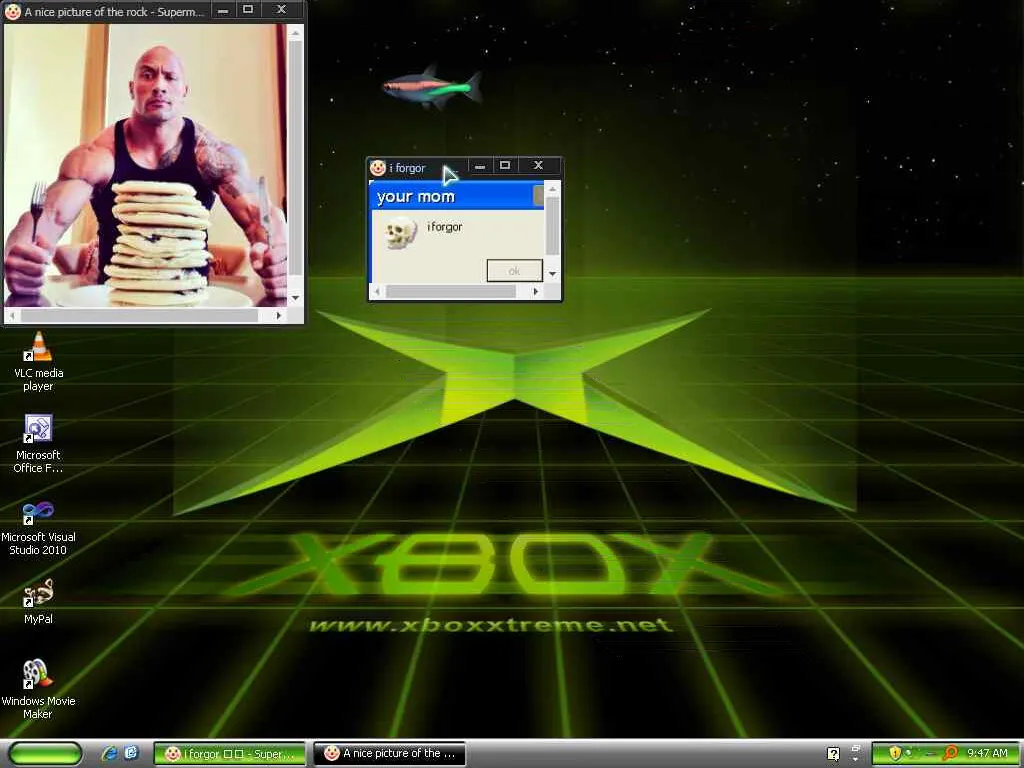Click scroll down arrow in rock picture window
The height and width of the screenshot is (768, 1024).
295,298
